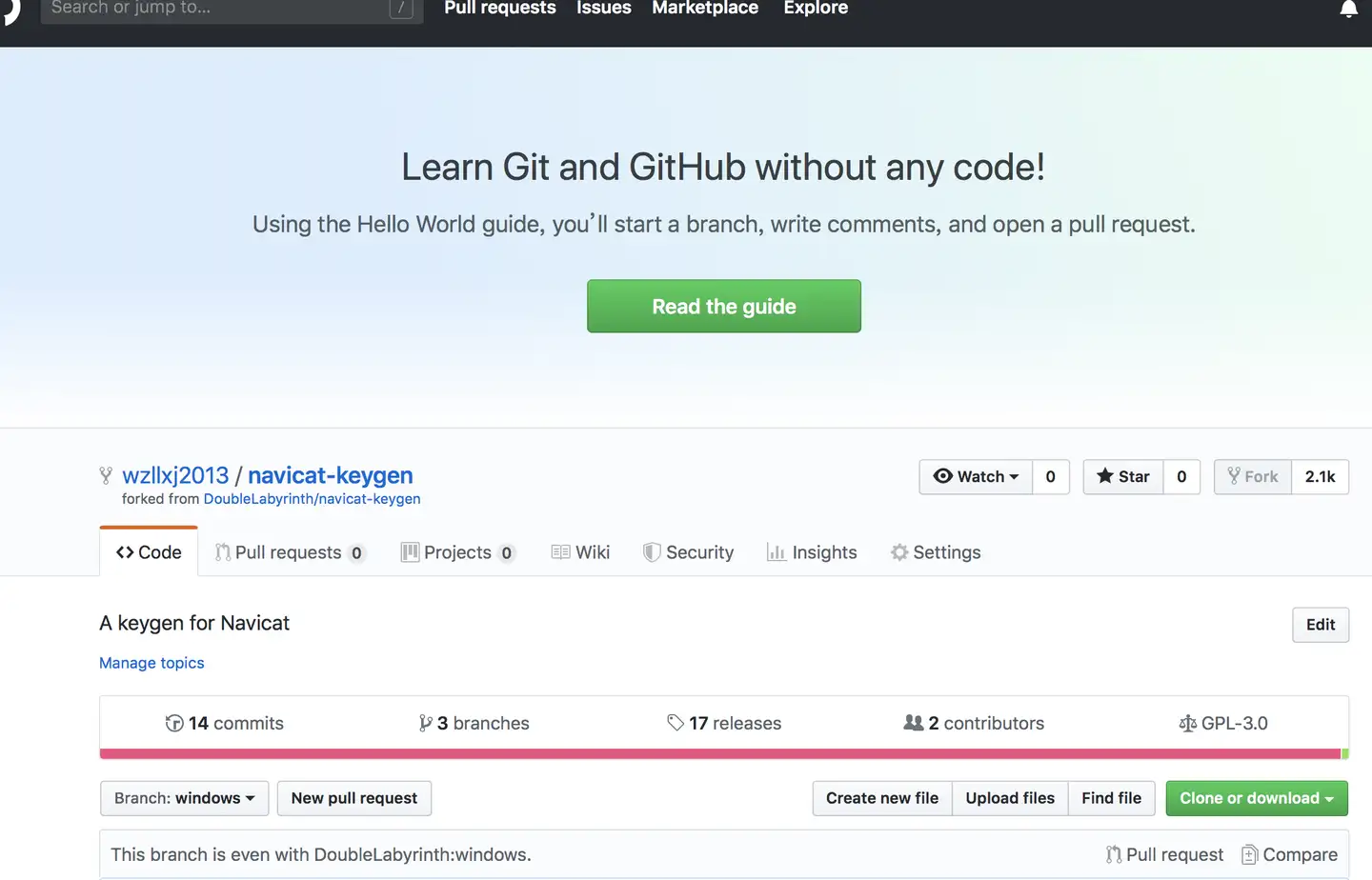Open the Clone or download dropdown
Image resolution: width=1372 pixels, height=880 pixels.
(1257, 798)
